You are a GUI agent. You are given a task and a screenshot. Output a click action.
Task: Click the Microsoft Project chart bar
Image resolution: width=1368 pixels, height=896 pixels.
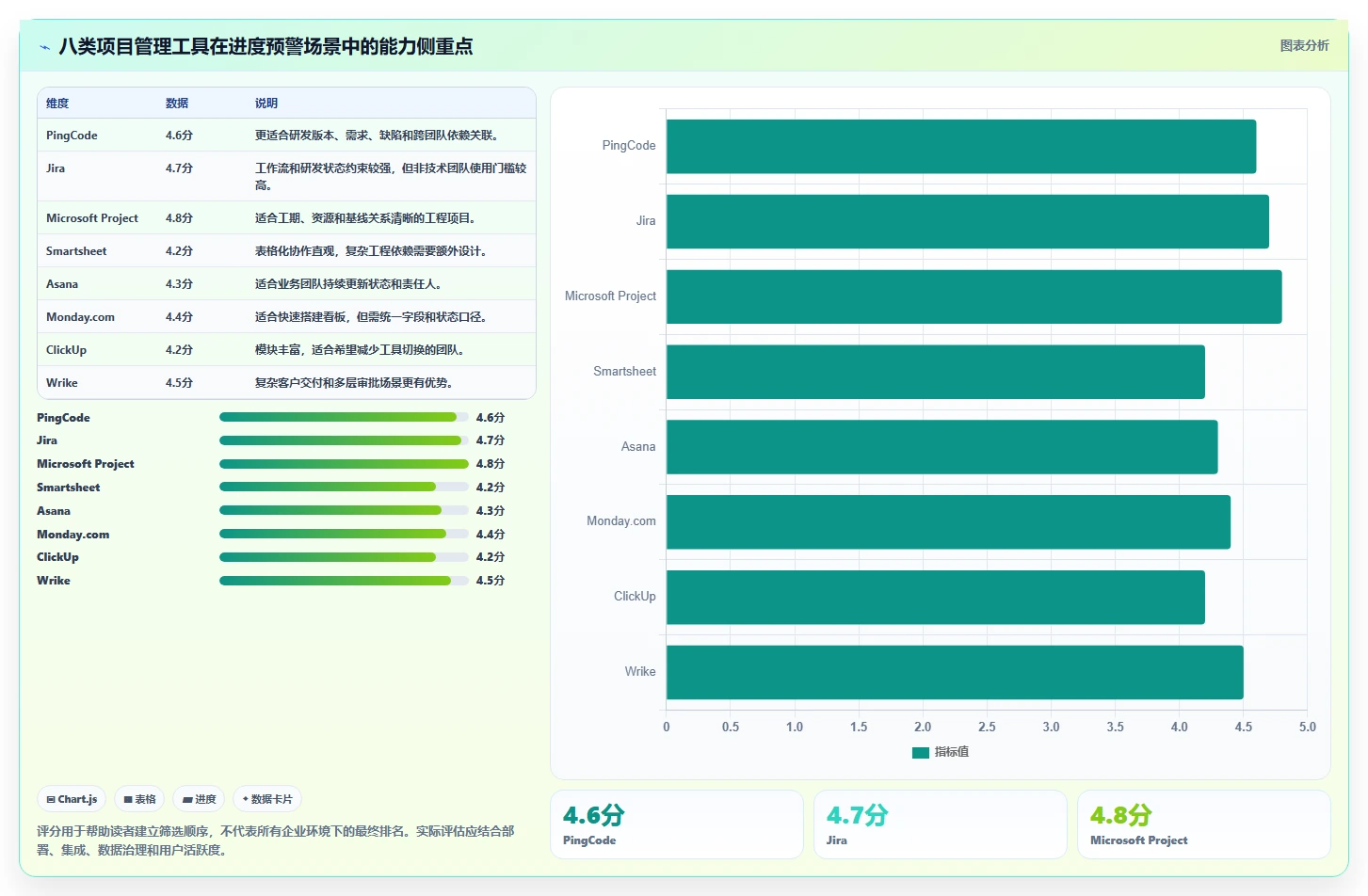pyautogui.click(x=974, y=296)
